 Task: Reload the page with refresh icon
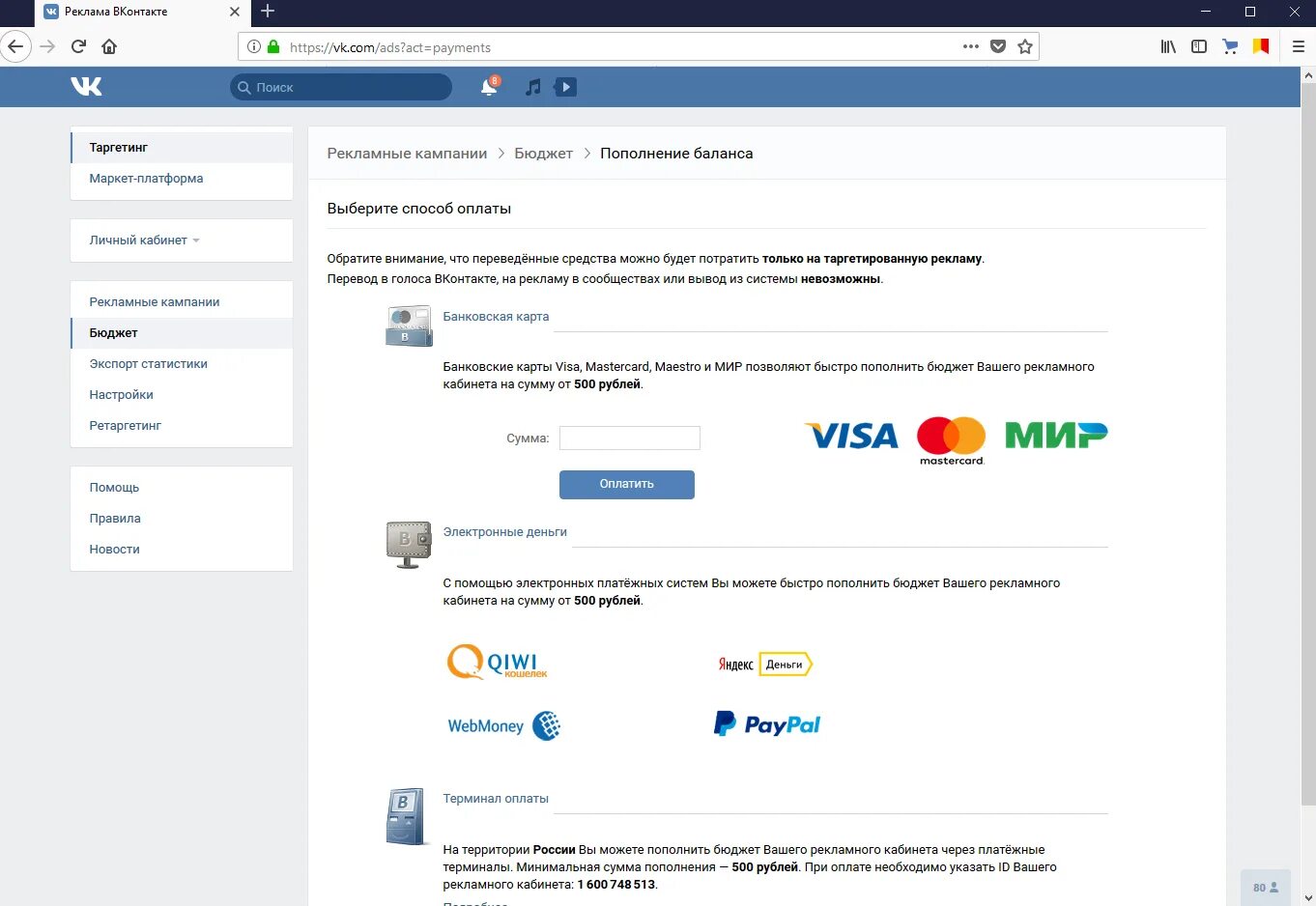[79, 46]
